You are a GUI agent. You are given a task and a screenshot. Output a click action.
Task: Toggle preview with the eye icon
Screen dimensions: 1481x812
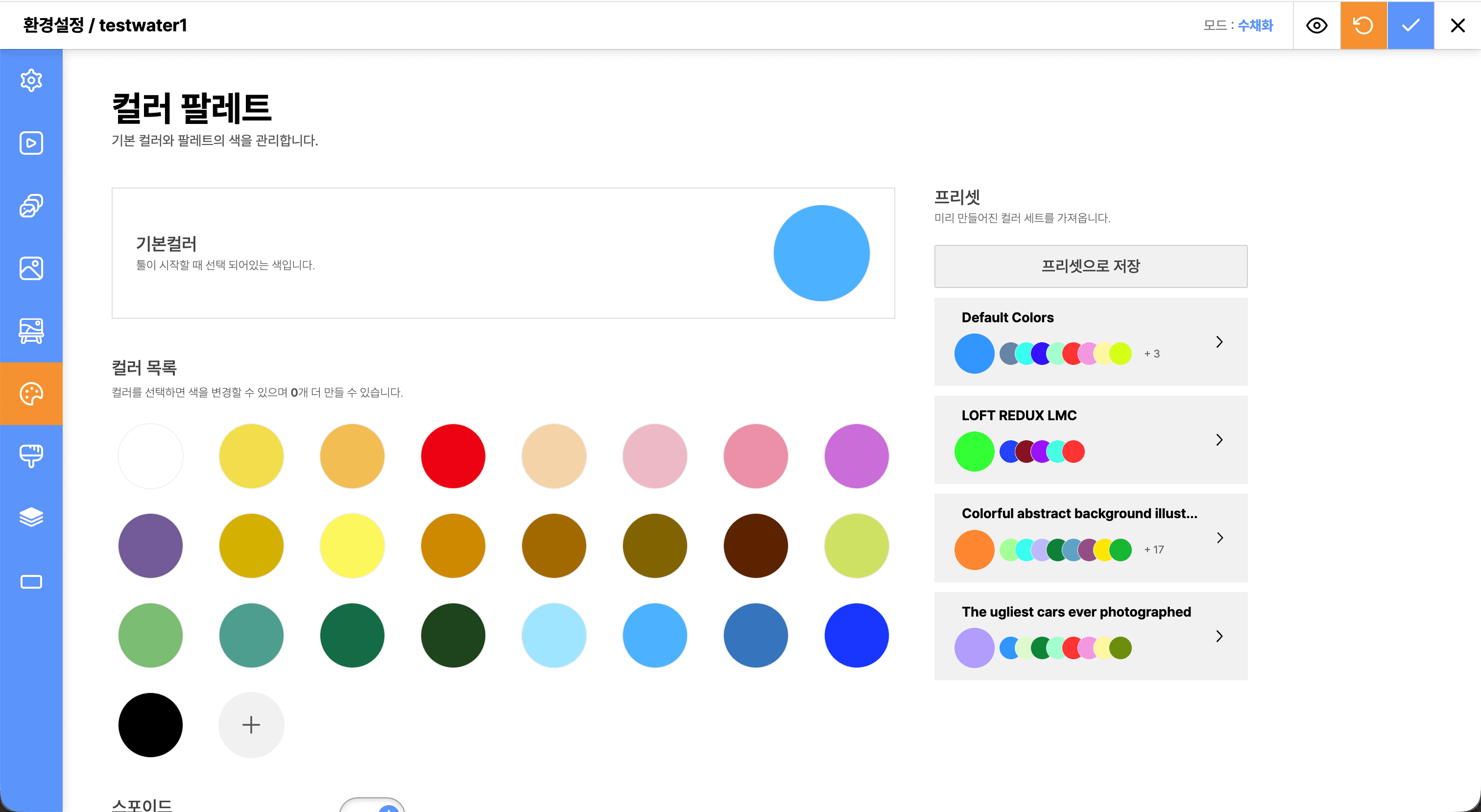(1316, 26)
